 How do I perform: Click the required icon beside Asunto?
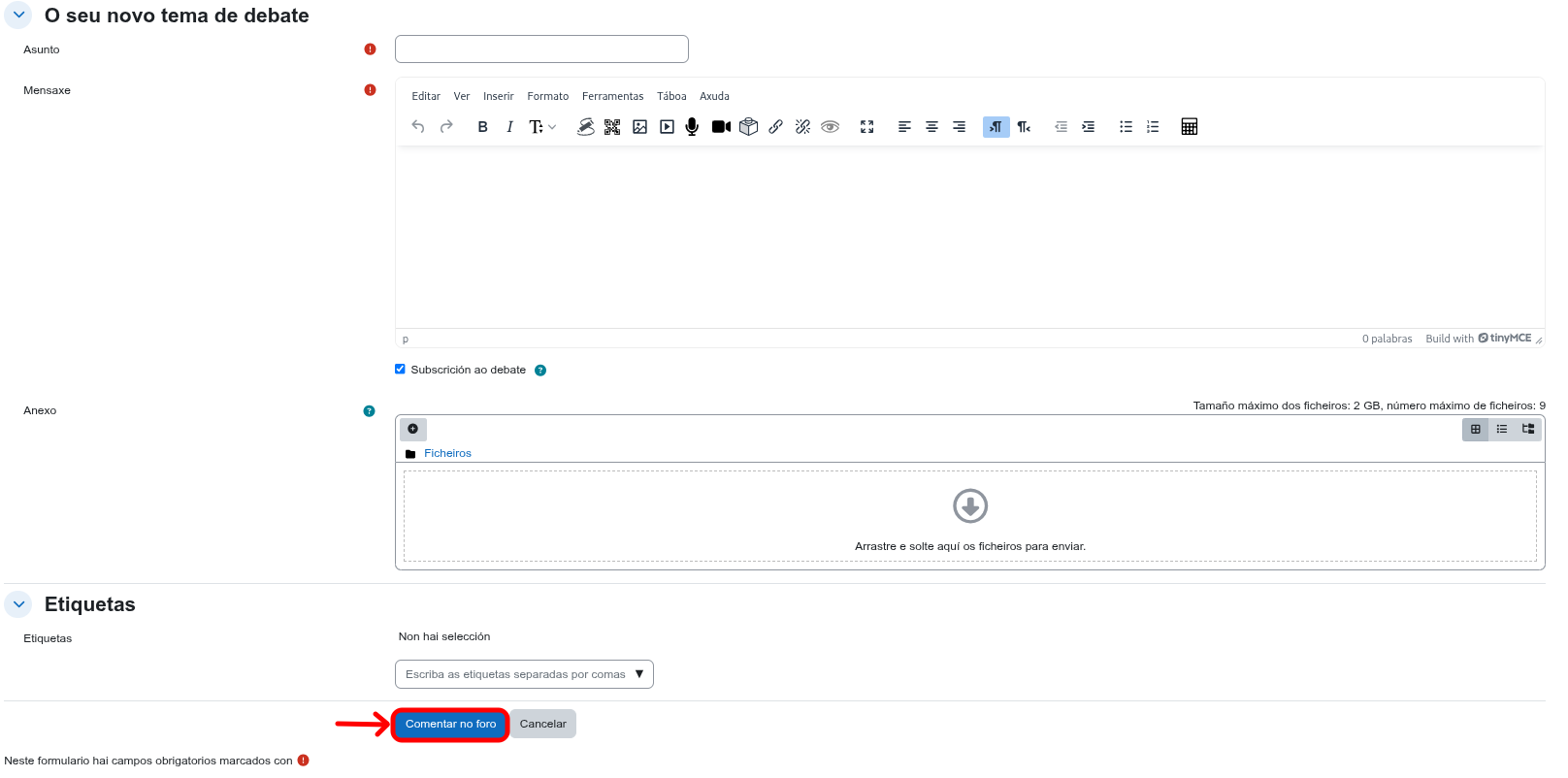(370, 49)
